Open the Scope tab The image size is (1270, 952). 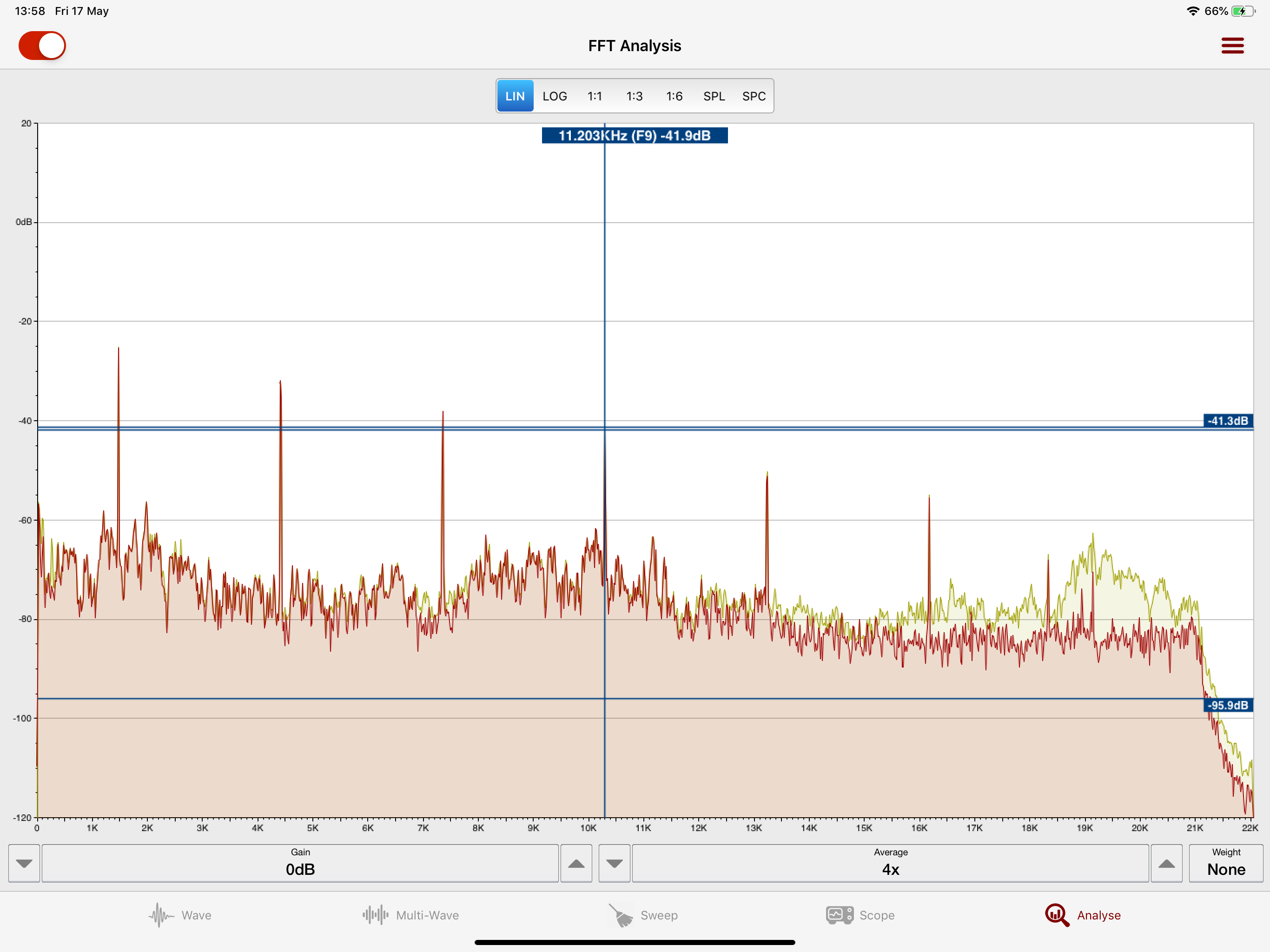click(860, 915)
